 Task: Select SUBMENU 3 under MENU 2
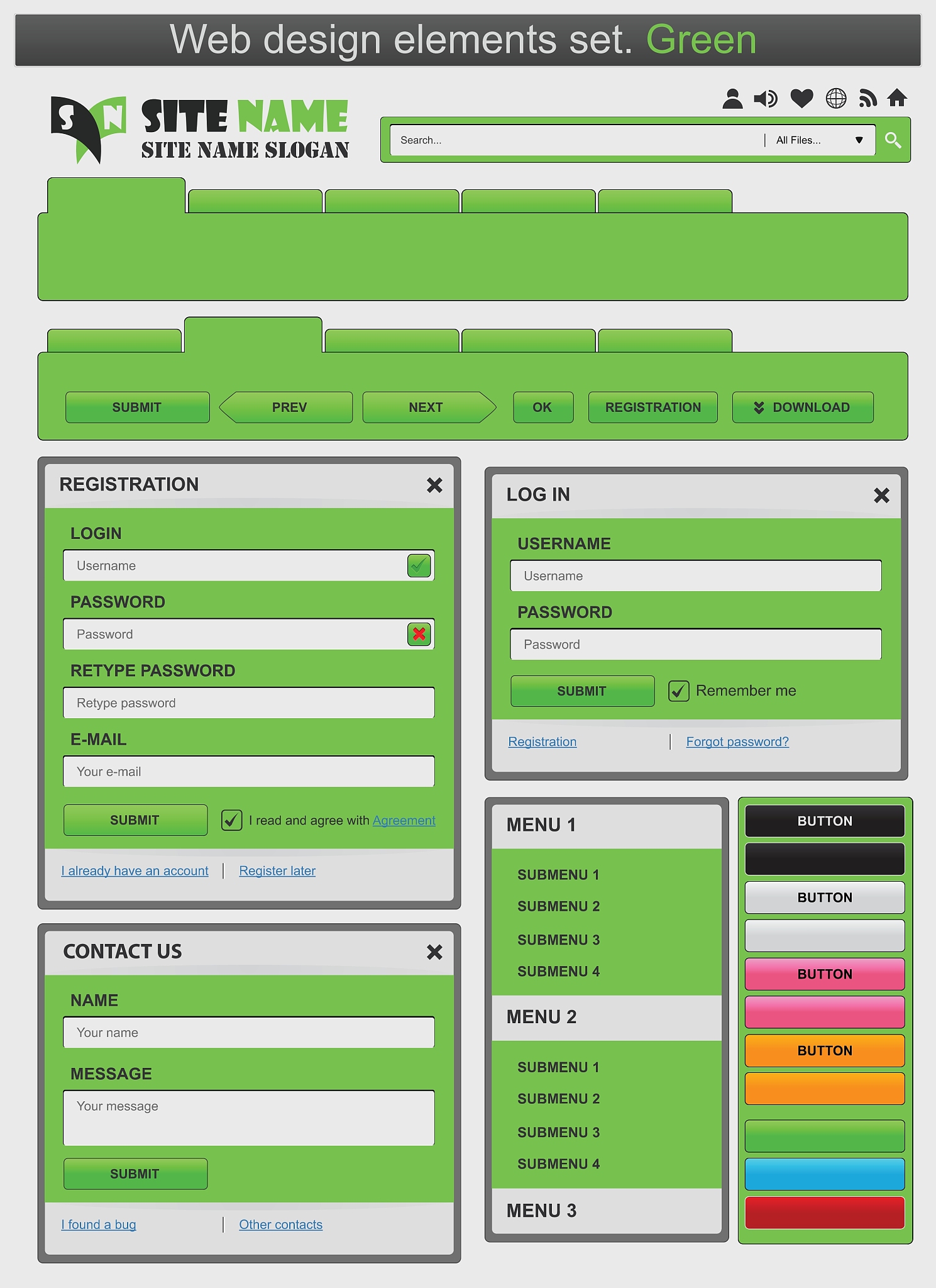tap(558, 1132)
